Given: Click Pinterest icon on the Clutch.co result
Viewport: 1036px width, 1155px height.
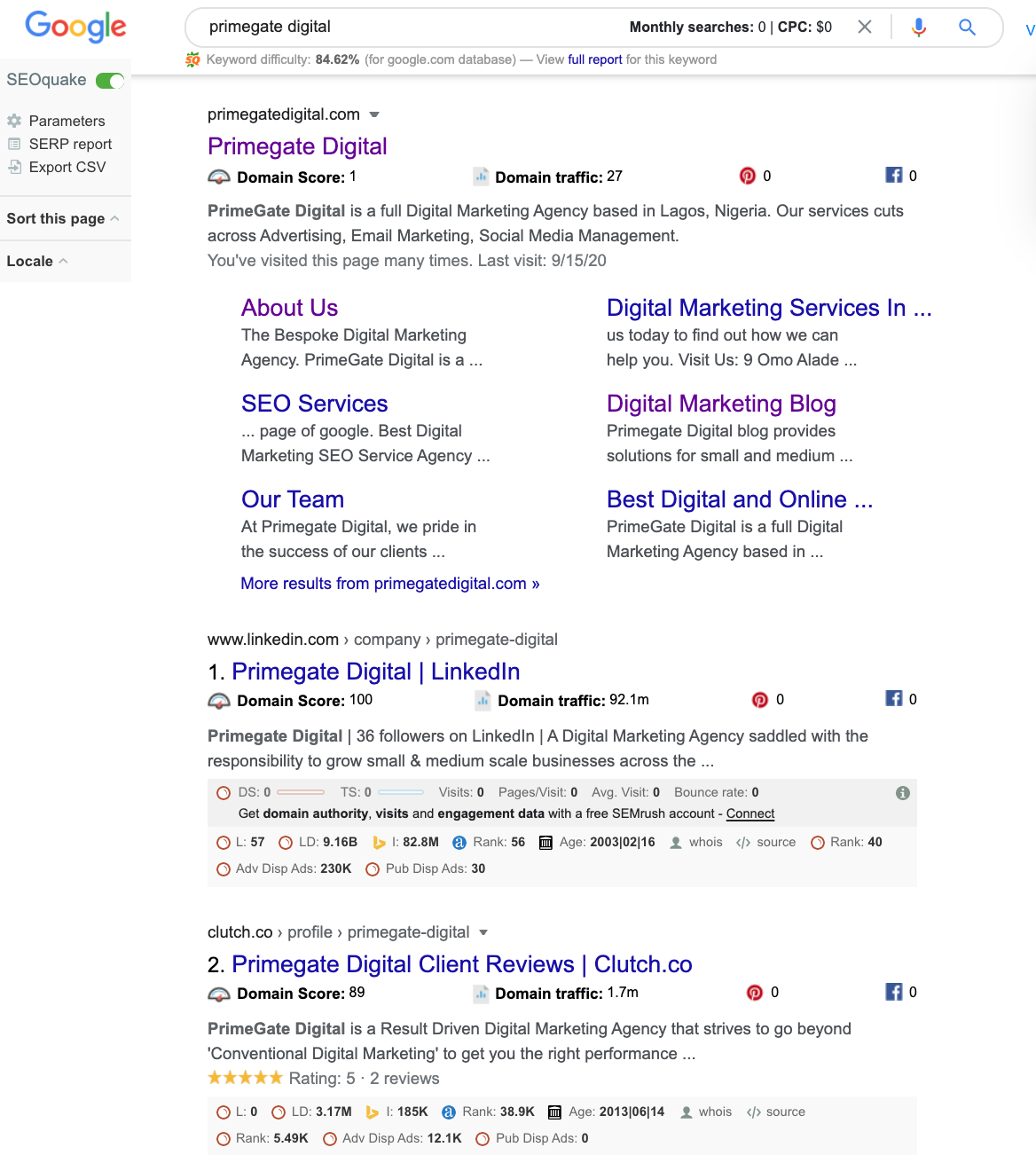Looking at the screenshot, I should pos(755,992).
